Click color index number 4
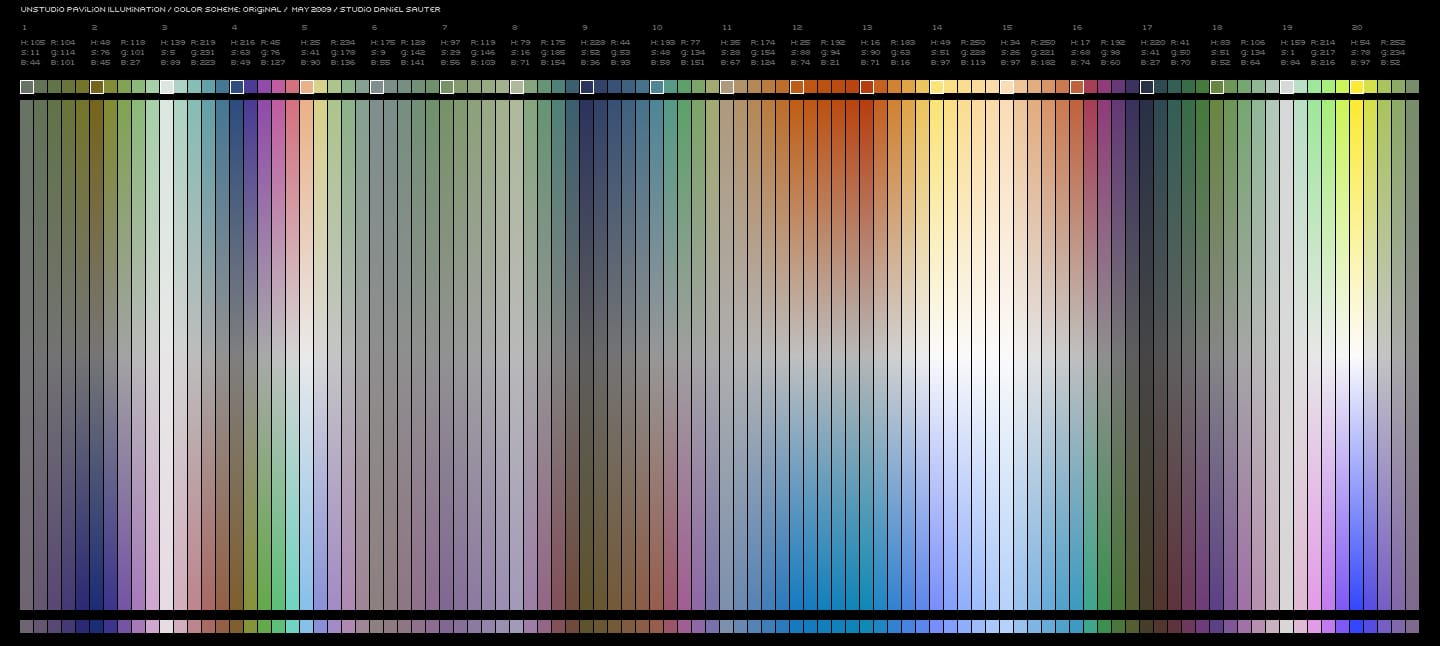Image resolution: width=1440 pixels, height=646 pixels. click(x=234, y=28)
